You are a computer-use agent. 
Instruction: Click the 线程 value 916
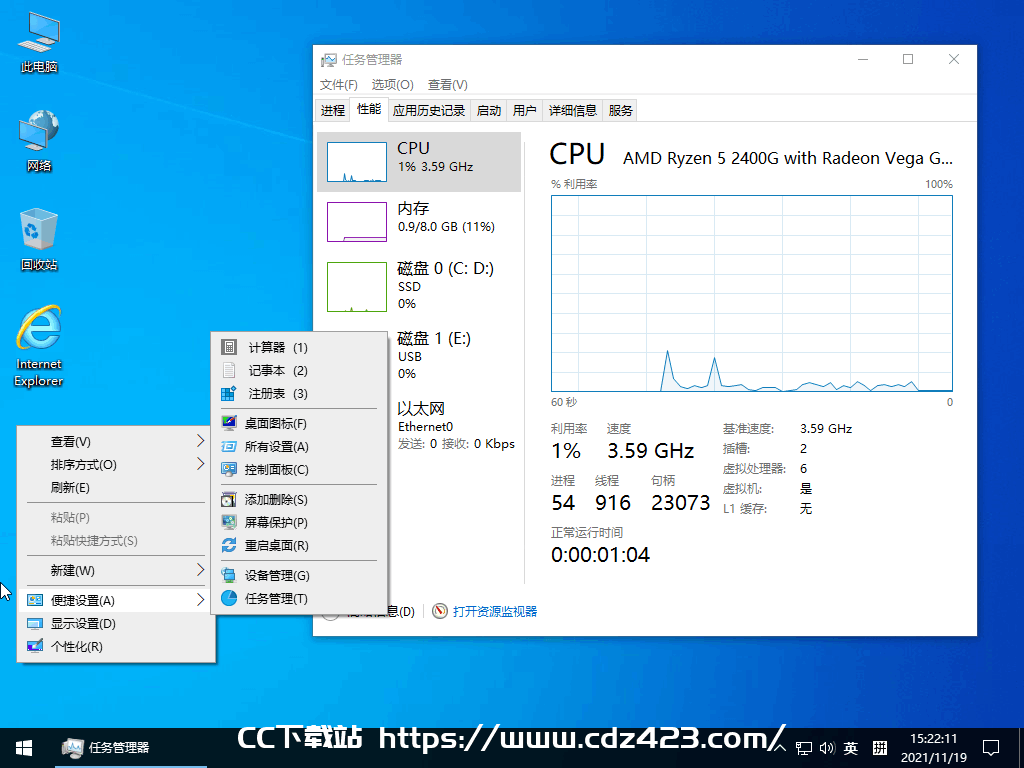point(613,503)
